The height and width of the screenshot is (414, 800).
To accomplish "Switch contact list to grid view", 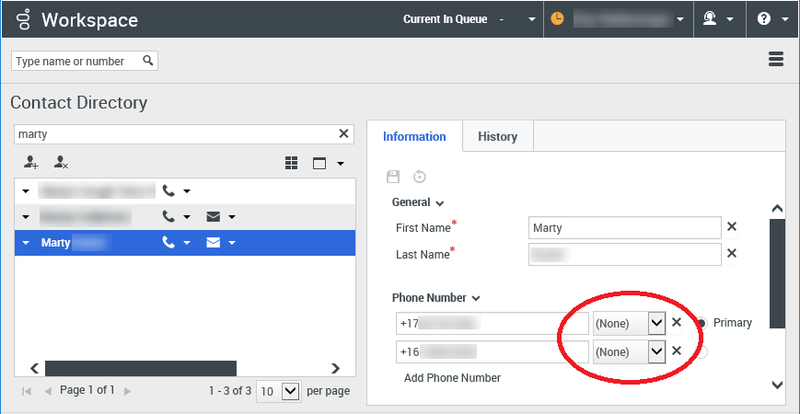I will click(x=292, y=162).
